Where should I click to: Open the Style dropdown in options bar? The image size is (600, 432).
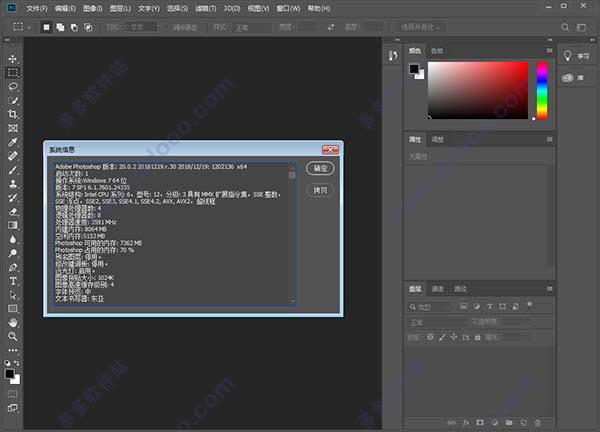click(x=252, y=28)
